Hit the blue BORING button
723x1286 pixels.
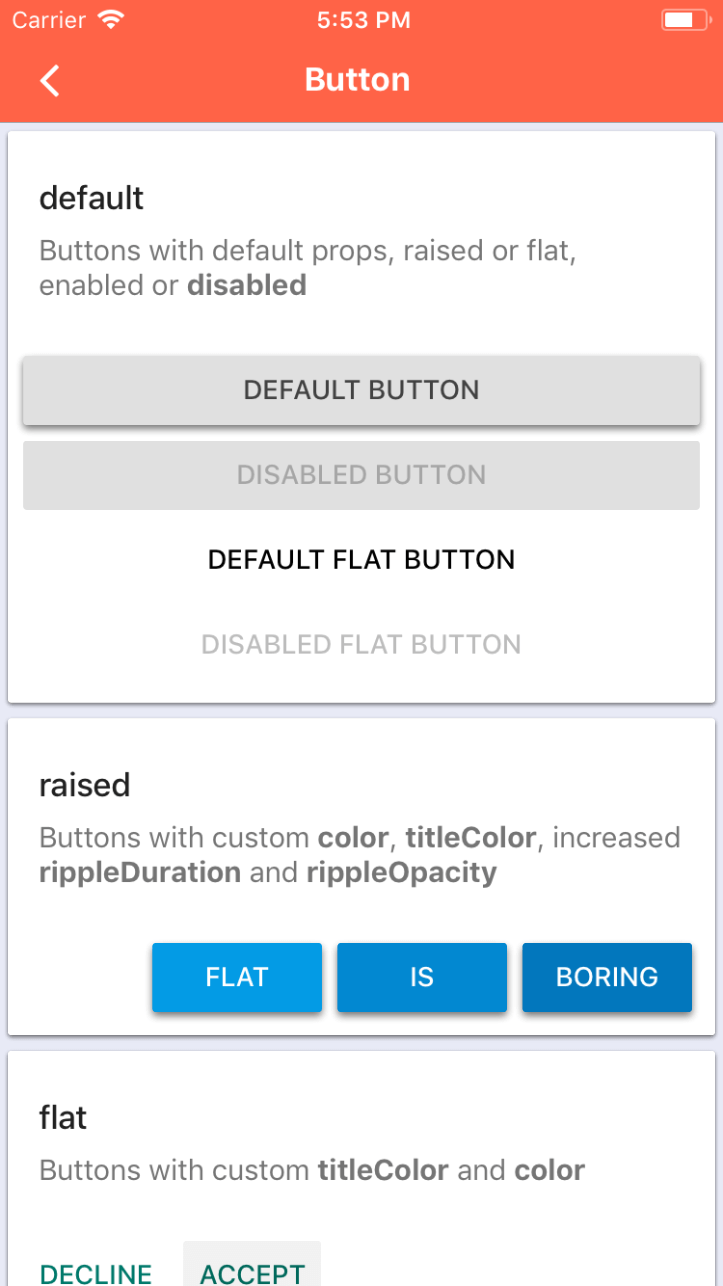point(607,976)
